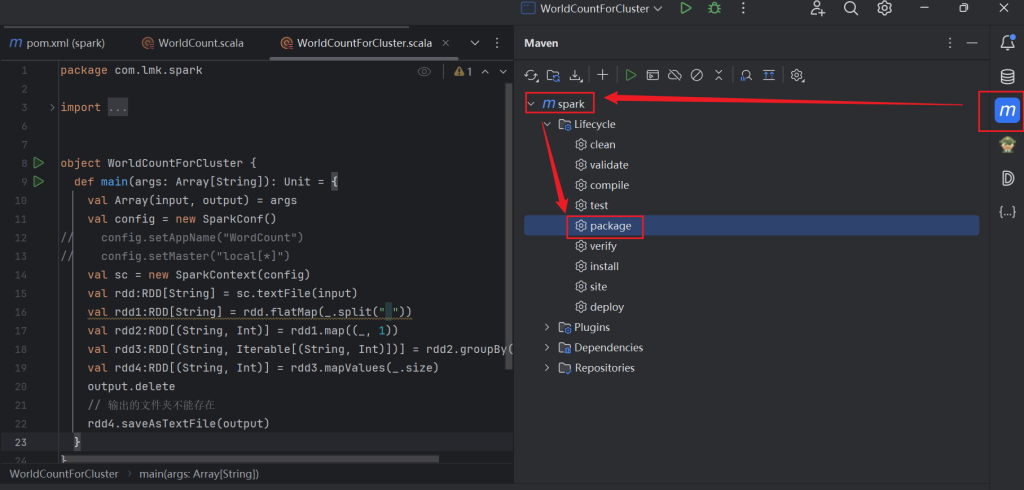This screenshot has height=490, width=1024.
Task: Click the Download Sources icon in Maven toolbar
Action: [x=575, y=75]
